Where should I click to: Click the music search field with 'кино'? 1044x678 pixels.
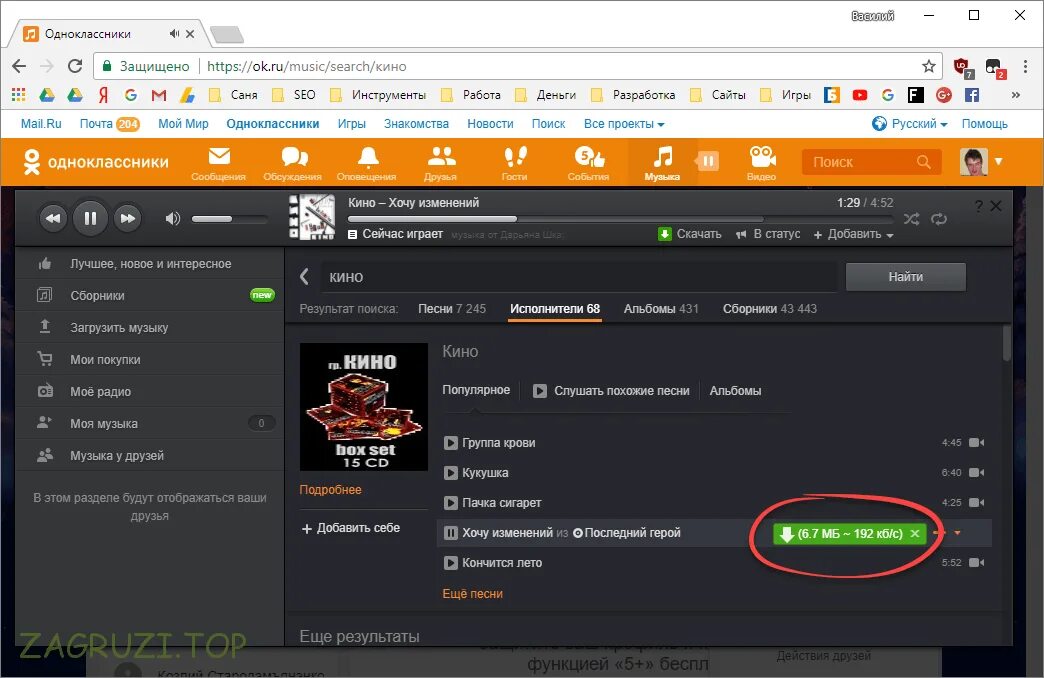point(579,277)
